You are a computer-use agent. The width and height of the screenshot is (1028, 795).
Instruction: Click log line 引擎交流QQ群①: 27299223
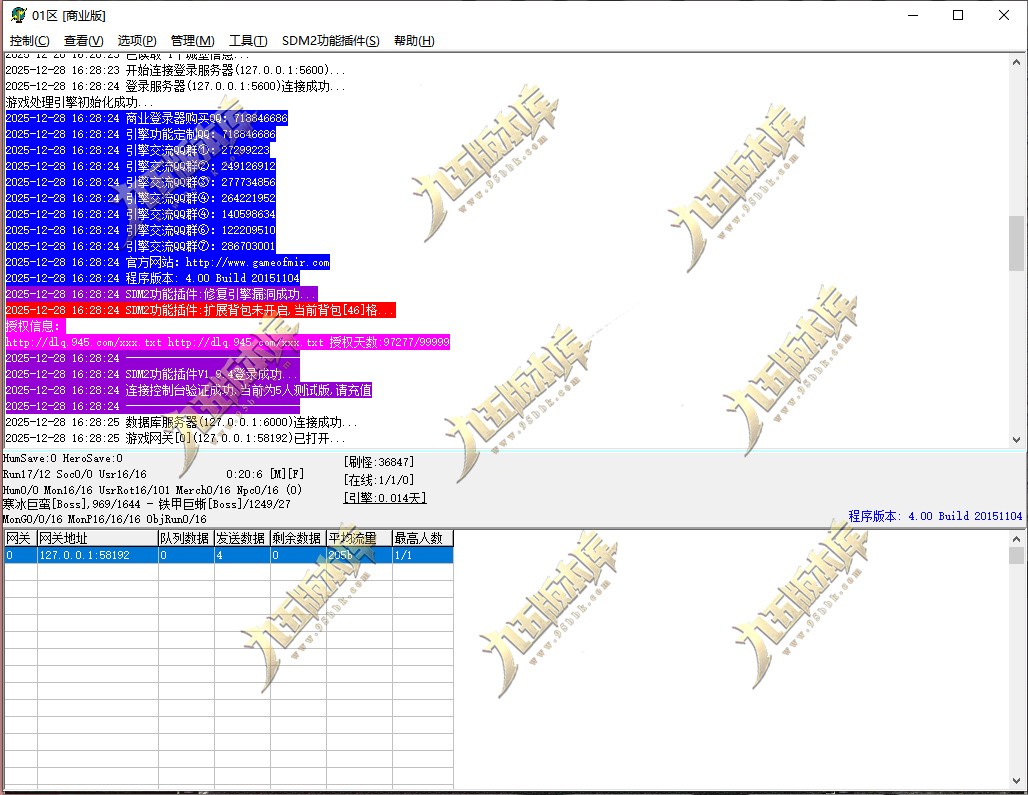point(138,150)
